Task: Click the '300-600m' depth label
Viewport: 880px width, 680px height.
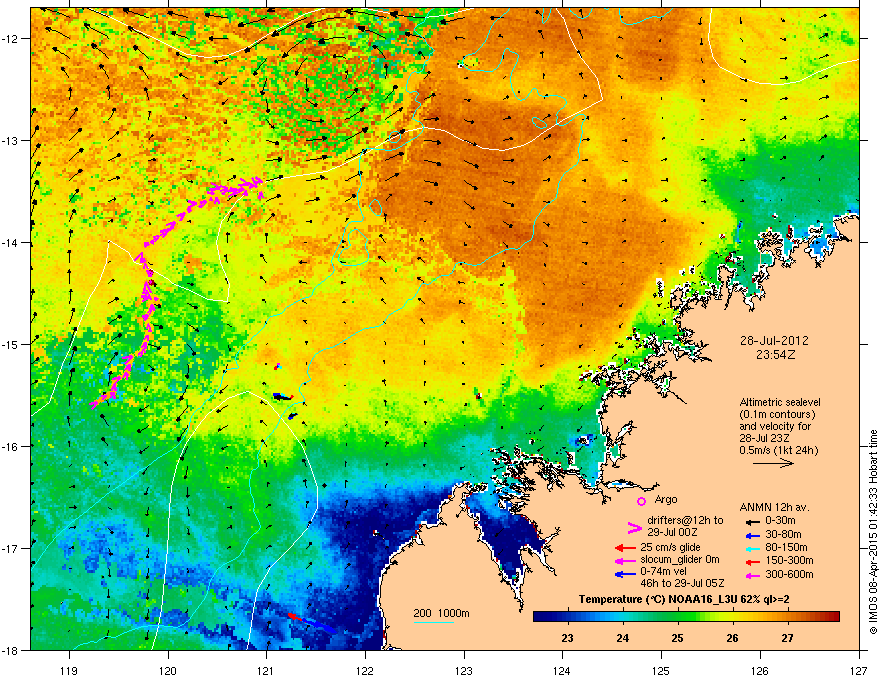Action: [x=789, y=575]
